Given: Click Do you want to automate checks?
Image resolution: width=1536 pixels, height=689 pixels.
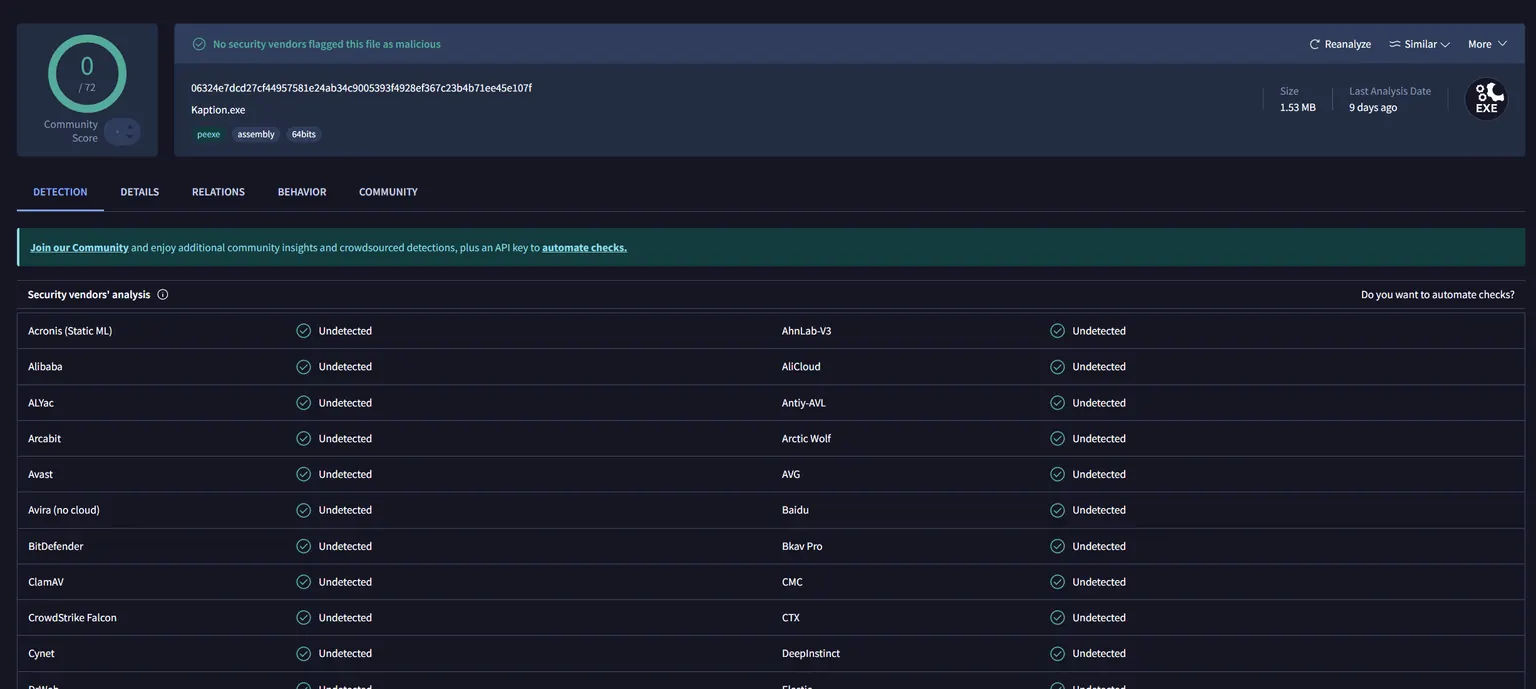Looking at the screenshot, I should pyautogui.click(x=1438, y=292).
